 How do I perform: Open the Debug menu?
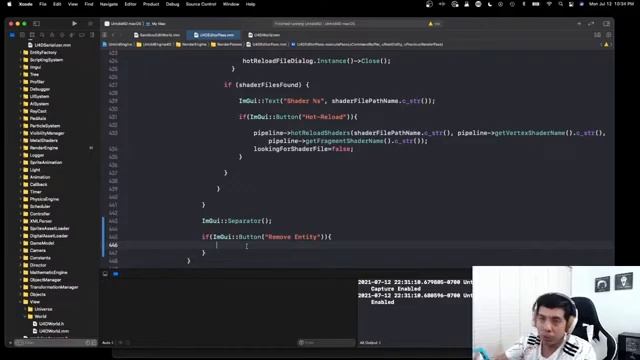172,4
